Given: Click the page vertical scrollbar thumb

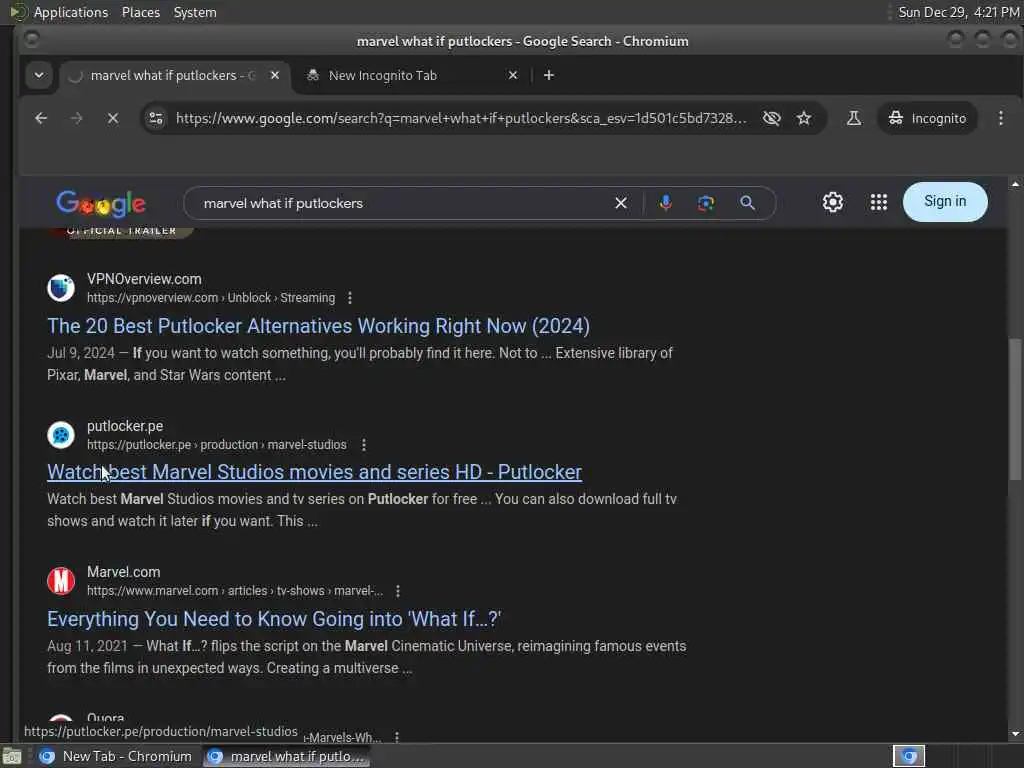Looking at the screenshot, I should click(1015, 408).
